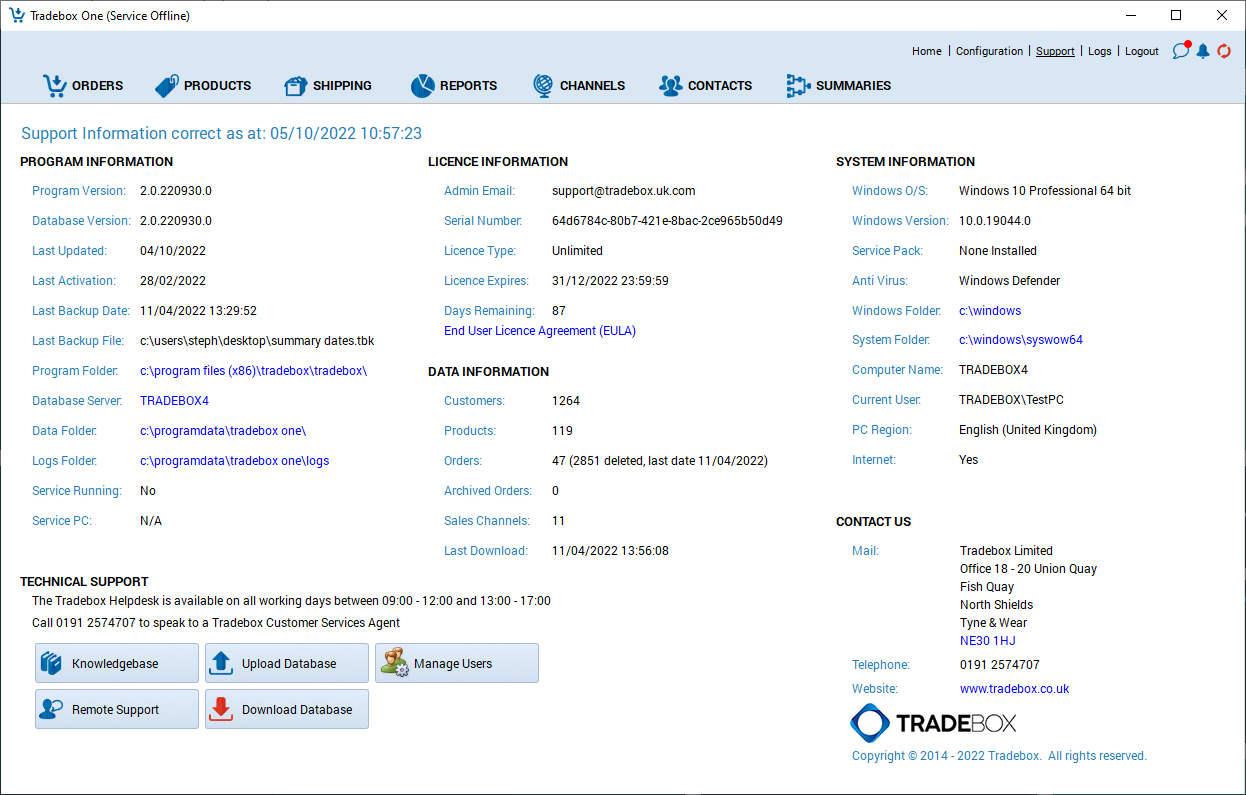Minimize the Tradebox One window

pyautogui.click(x=1131, y=15)
